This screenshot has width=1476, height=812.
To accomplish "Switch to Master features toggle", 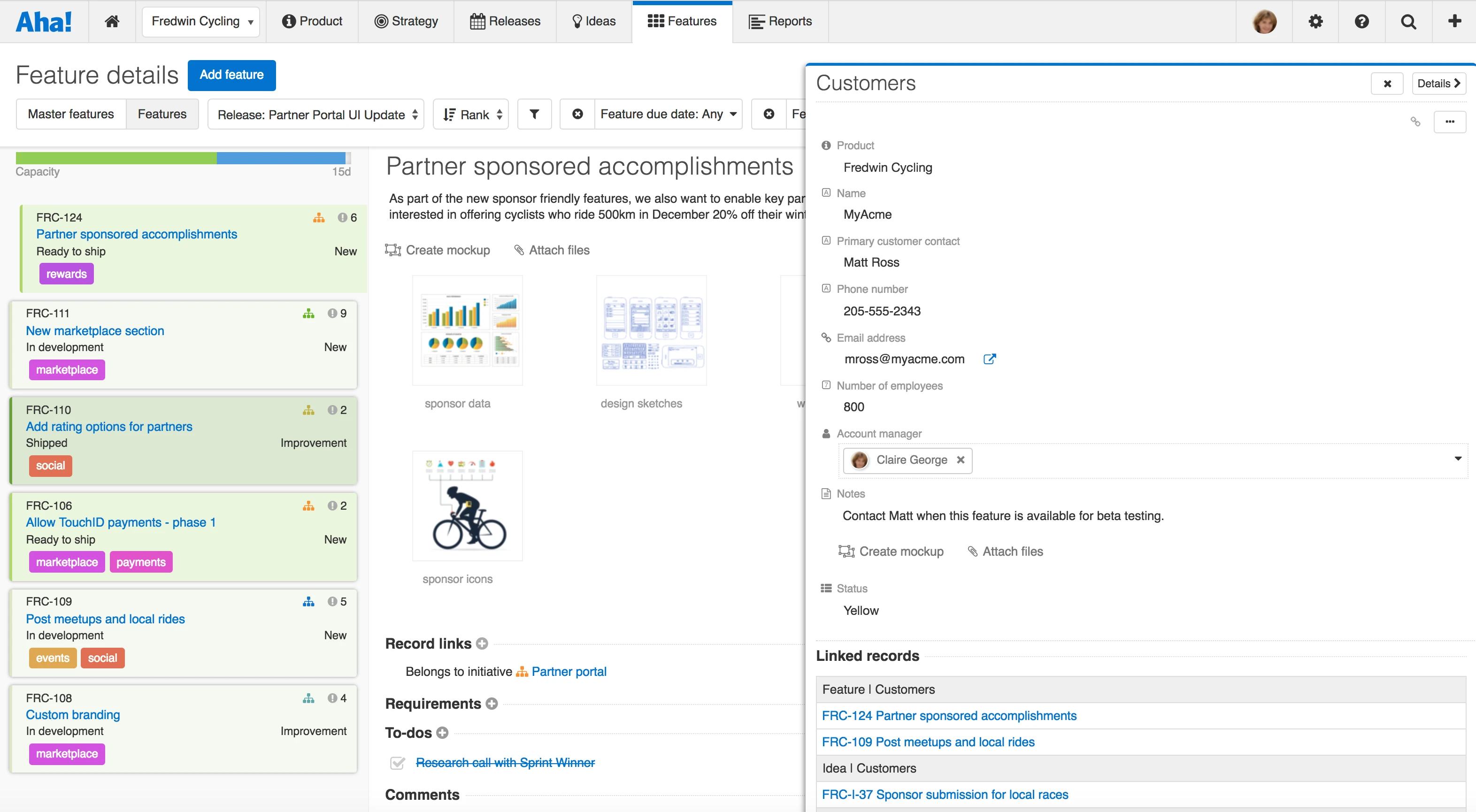I will pos(71,114).
